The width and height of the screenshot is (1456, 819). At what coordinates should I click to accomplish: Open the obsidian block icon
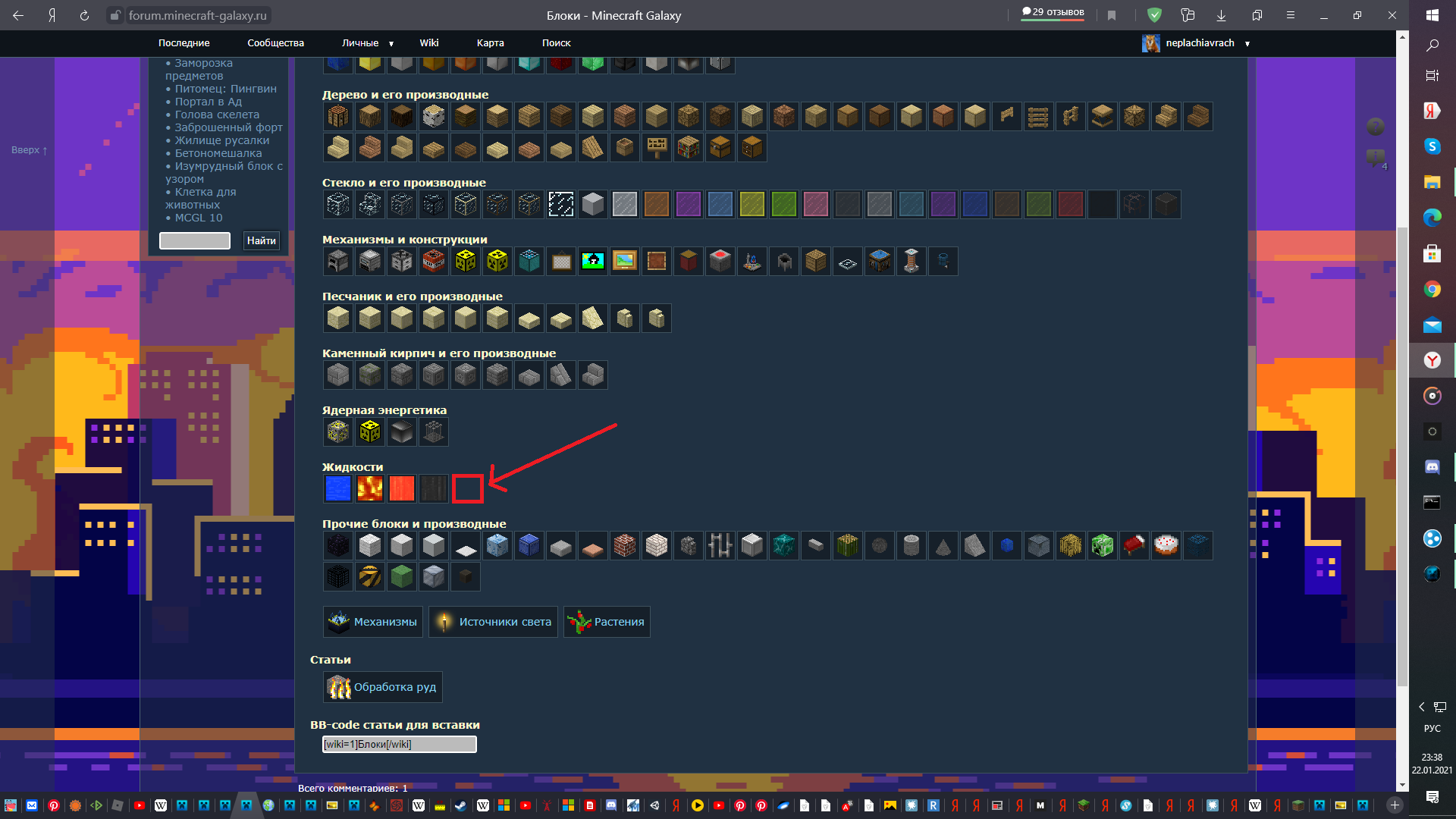click(338, 546)
